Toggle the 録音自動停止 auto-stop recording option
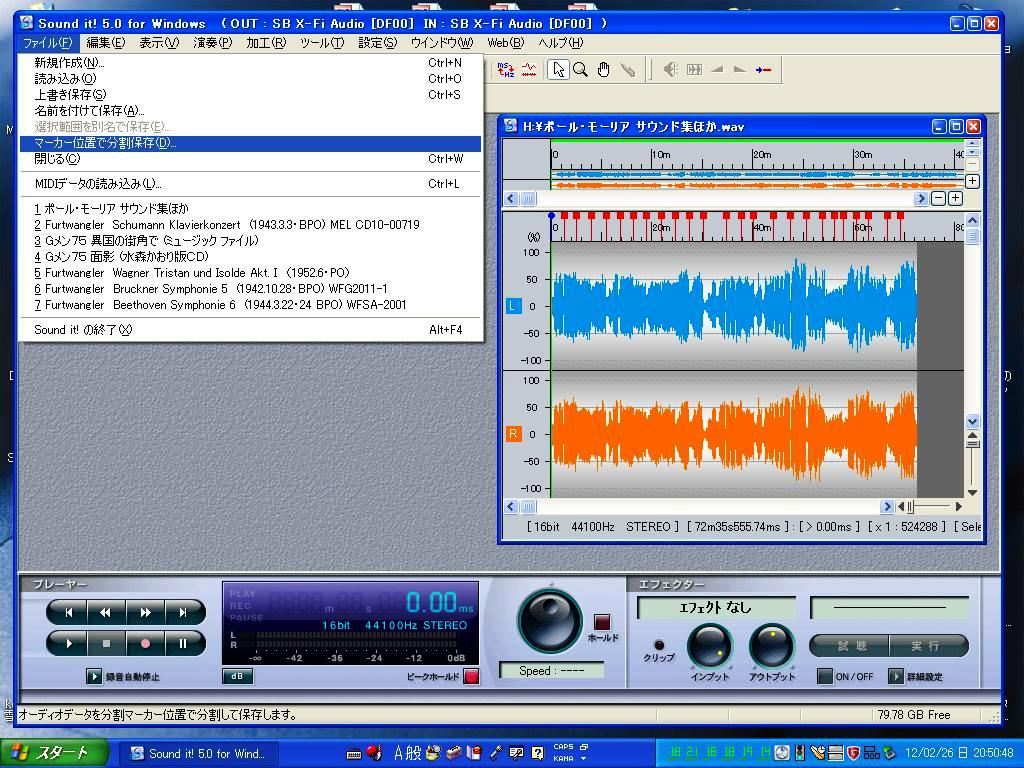 (x=94, y=677)
